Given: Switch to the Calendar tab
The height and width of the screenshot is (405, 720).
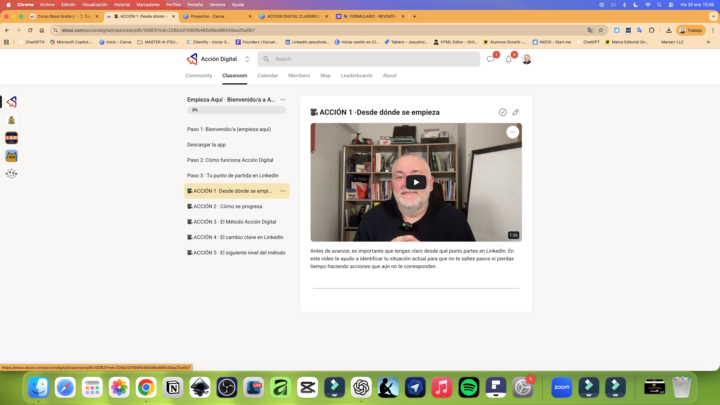Looking at the screenshot, I should point(268,75).
